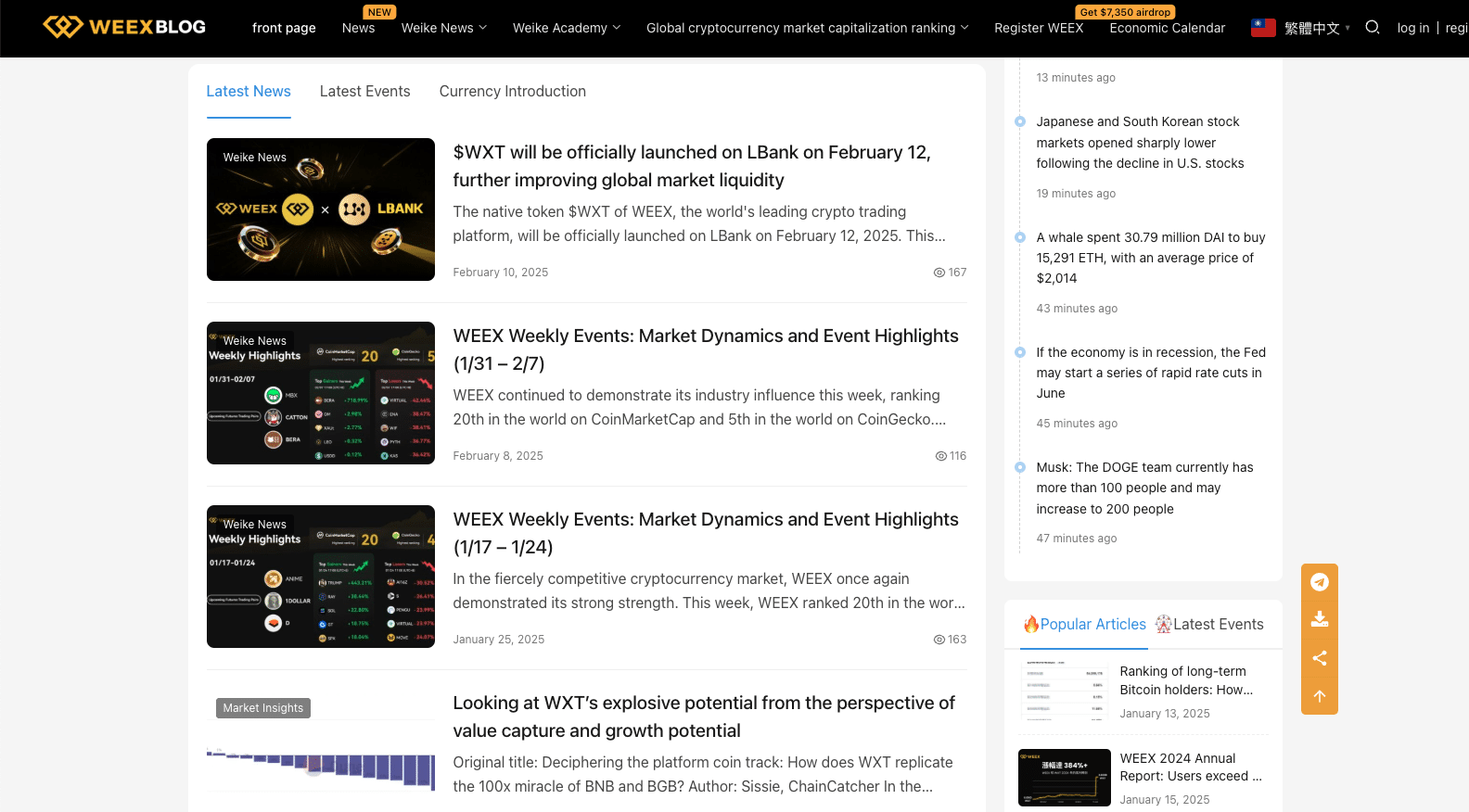Click the WEEX × LBANK article thumbnail
This screenshot has height=812, width=1469.
[x=321, y=209]
